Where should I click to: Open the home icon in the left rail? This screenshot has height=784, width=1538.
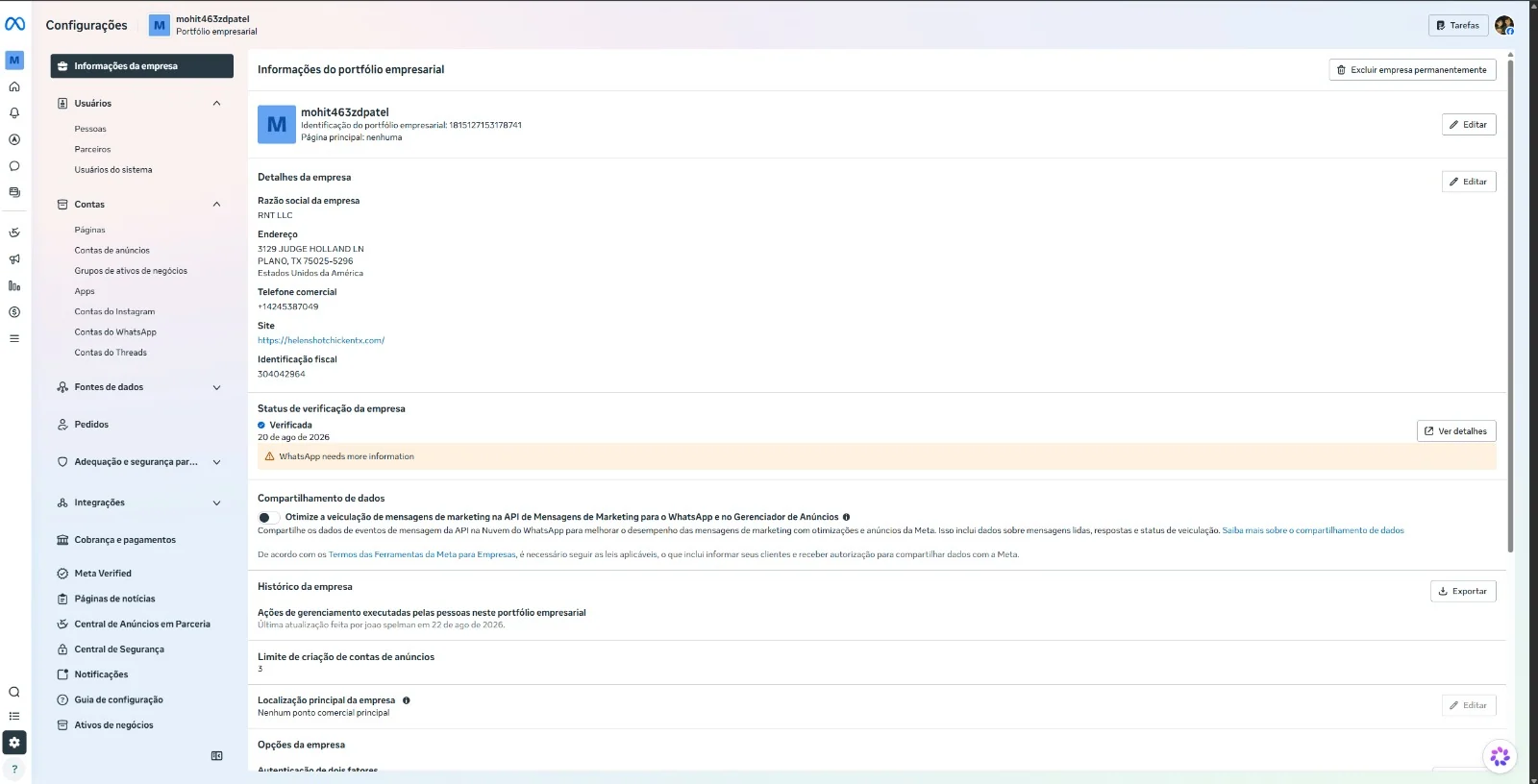[x=14, y=86]
